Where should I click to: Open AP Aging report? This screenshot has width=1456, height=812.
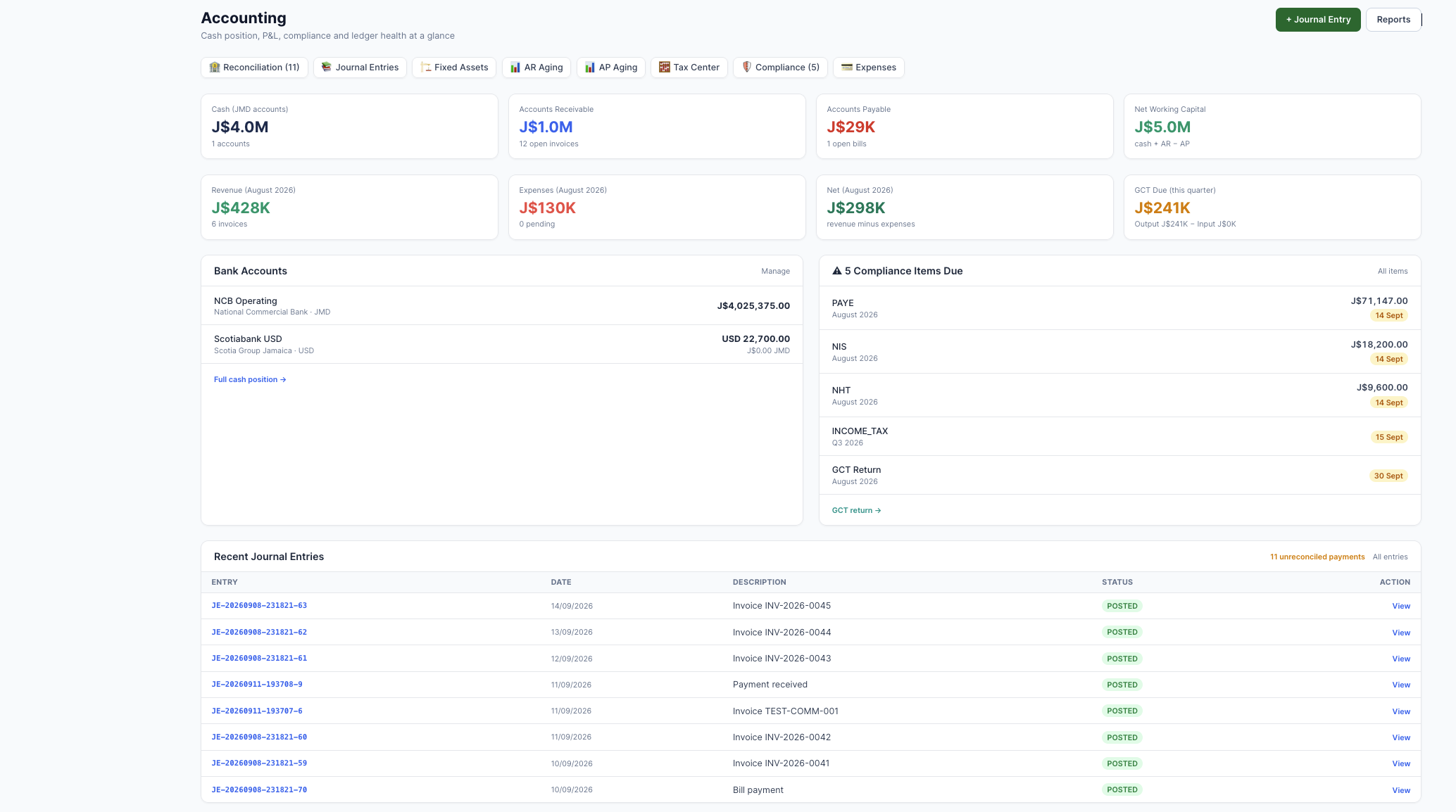point(611,68)
